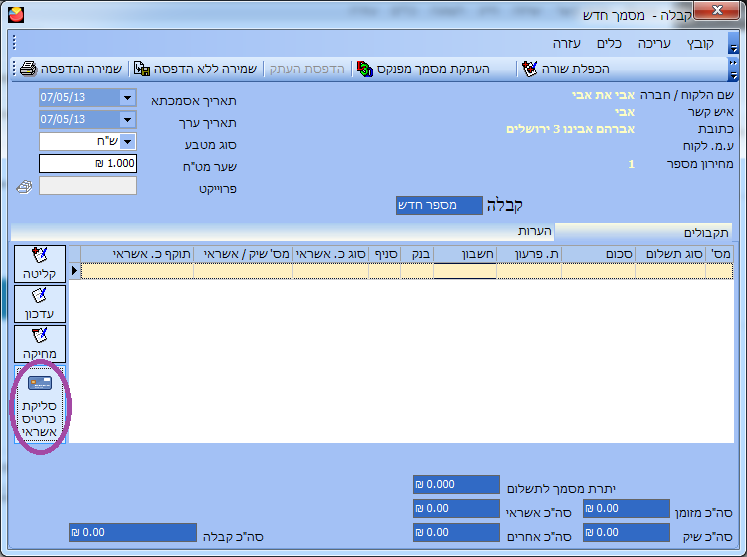Click the בנק column header
747x557 pixels.
[x=417, y=254]
